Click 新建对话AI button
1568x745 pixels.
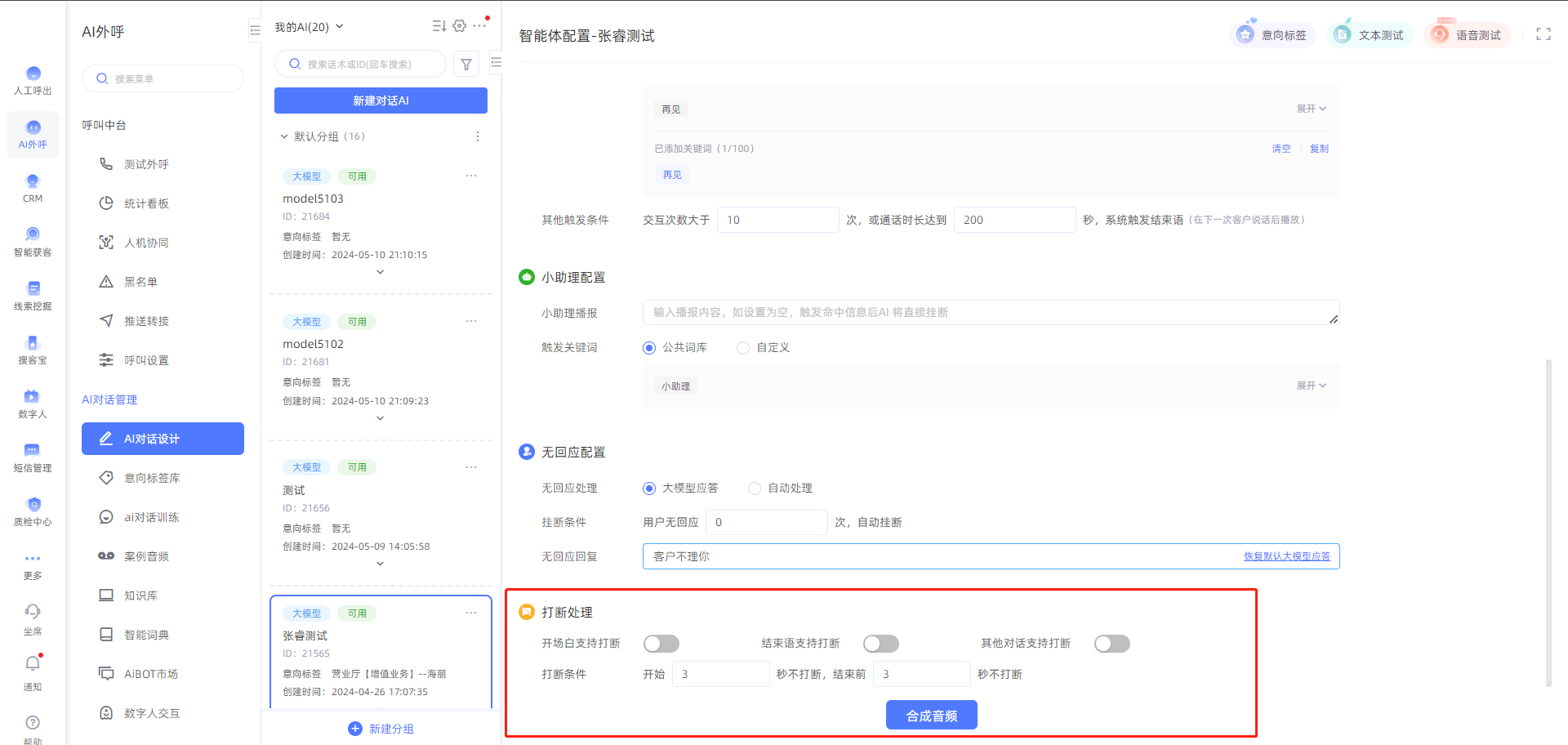coord(381,100)
